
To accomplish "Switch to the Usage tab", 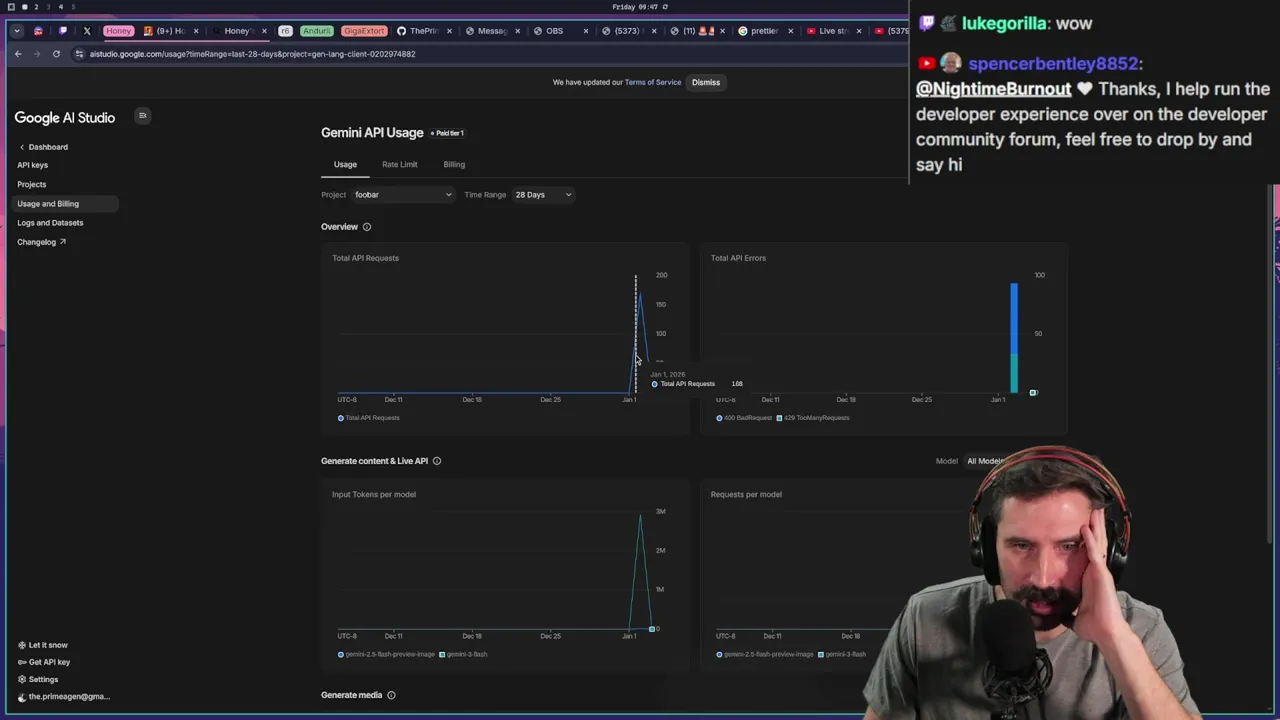I will pyautogui.click(x=345, y=164).
